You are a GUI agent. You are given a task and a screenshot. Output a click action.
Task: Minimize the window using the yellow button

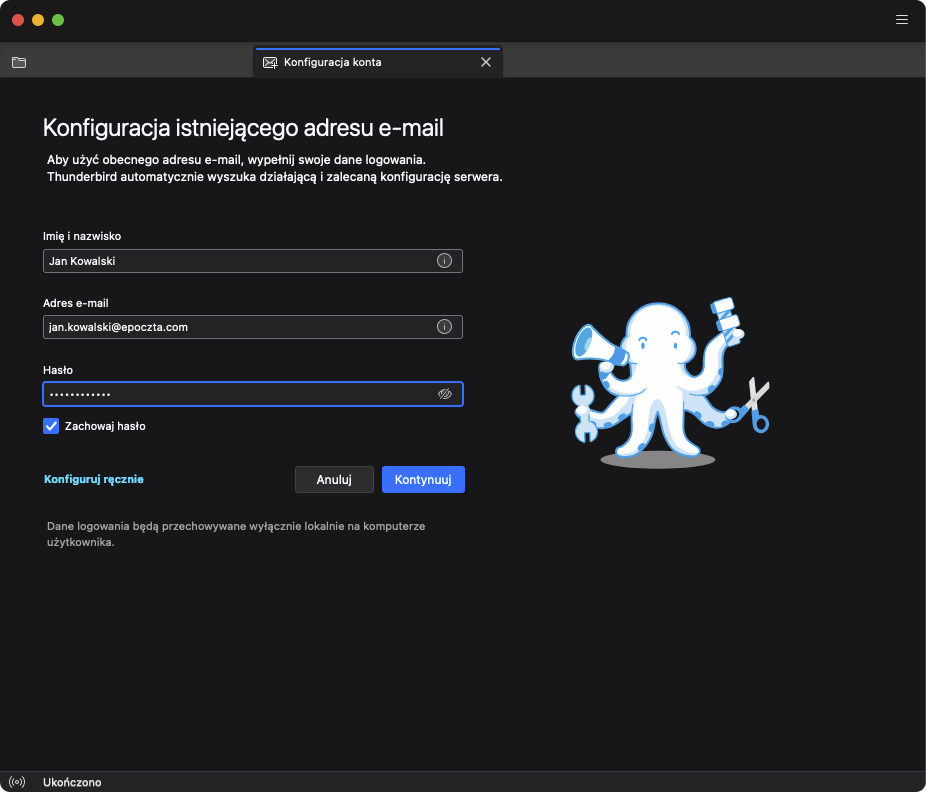pos(38,19)
